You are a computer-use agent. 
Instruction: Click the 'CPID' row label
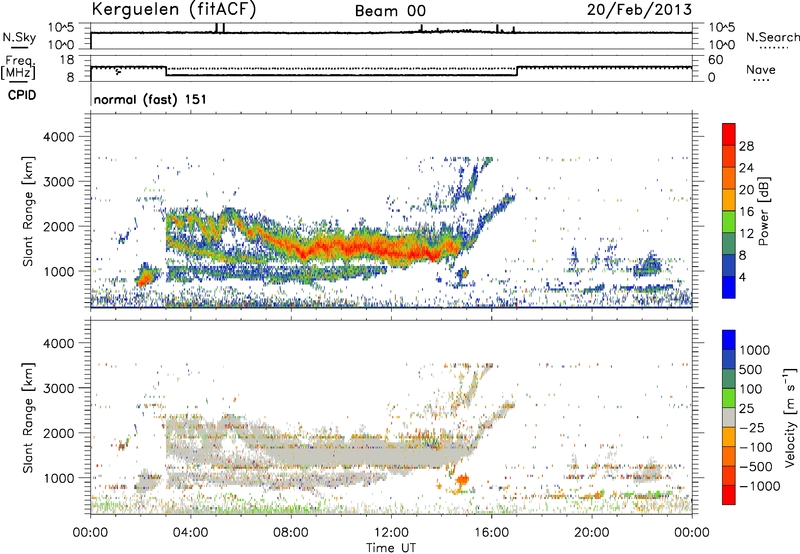point(22,95)
